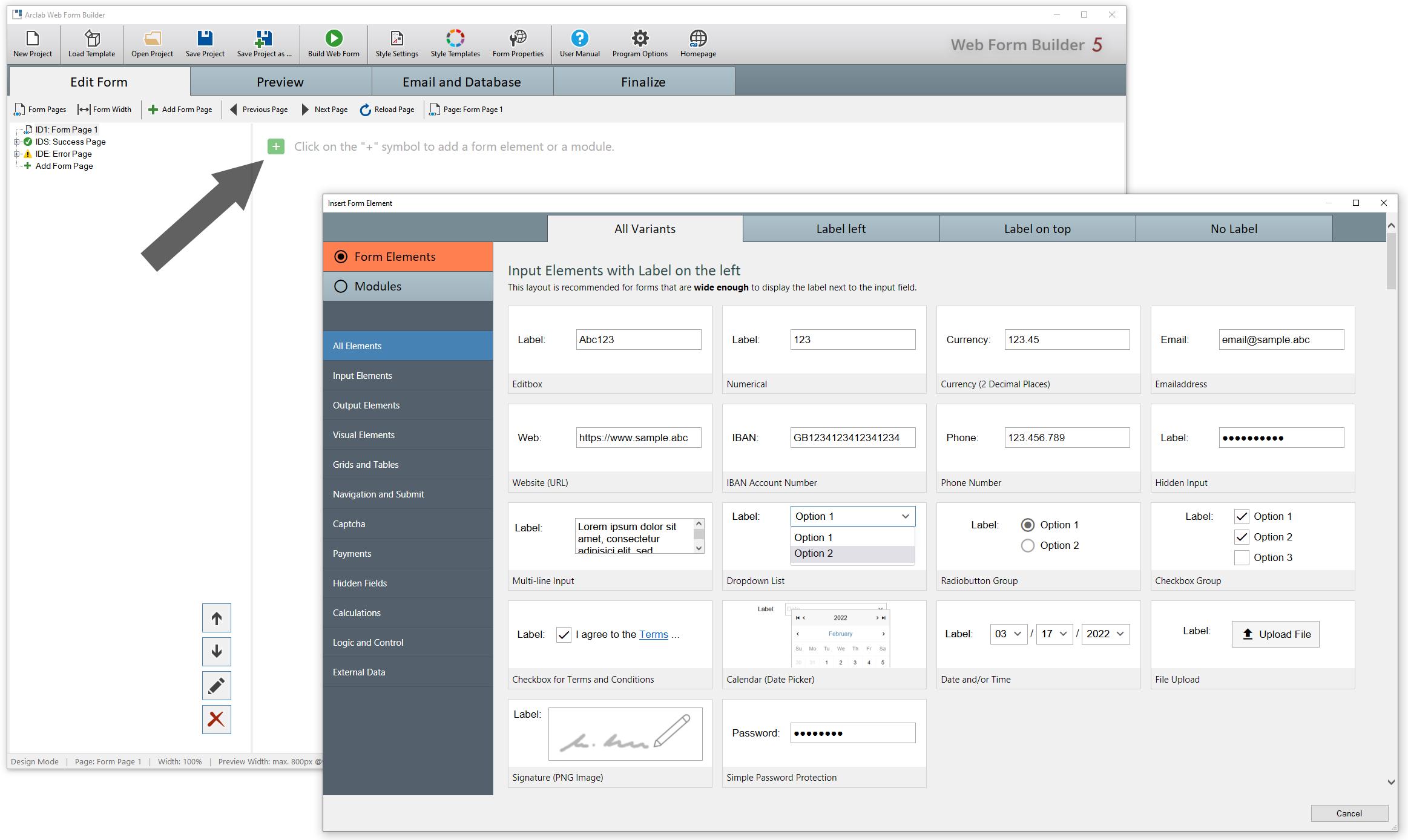The image size is (1408, 840).
Task: Go to the Next Page
Action: 324,110
